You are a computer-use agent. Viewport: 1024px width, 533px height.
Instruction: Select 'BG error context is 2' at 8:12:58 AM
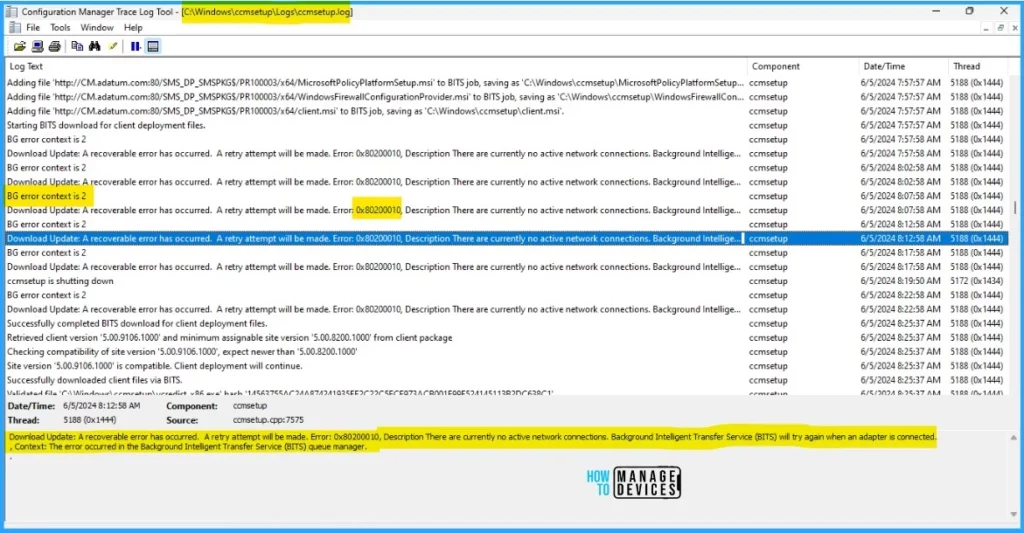tap(507, 224)
